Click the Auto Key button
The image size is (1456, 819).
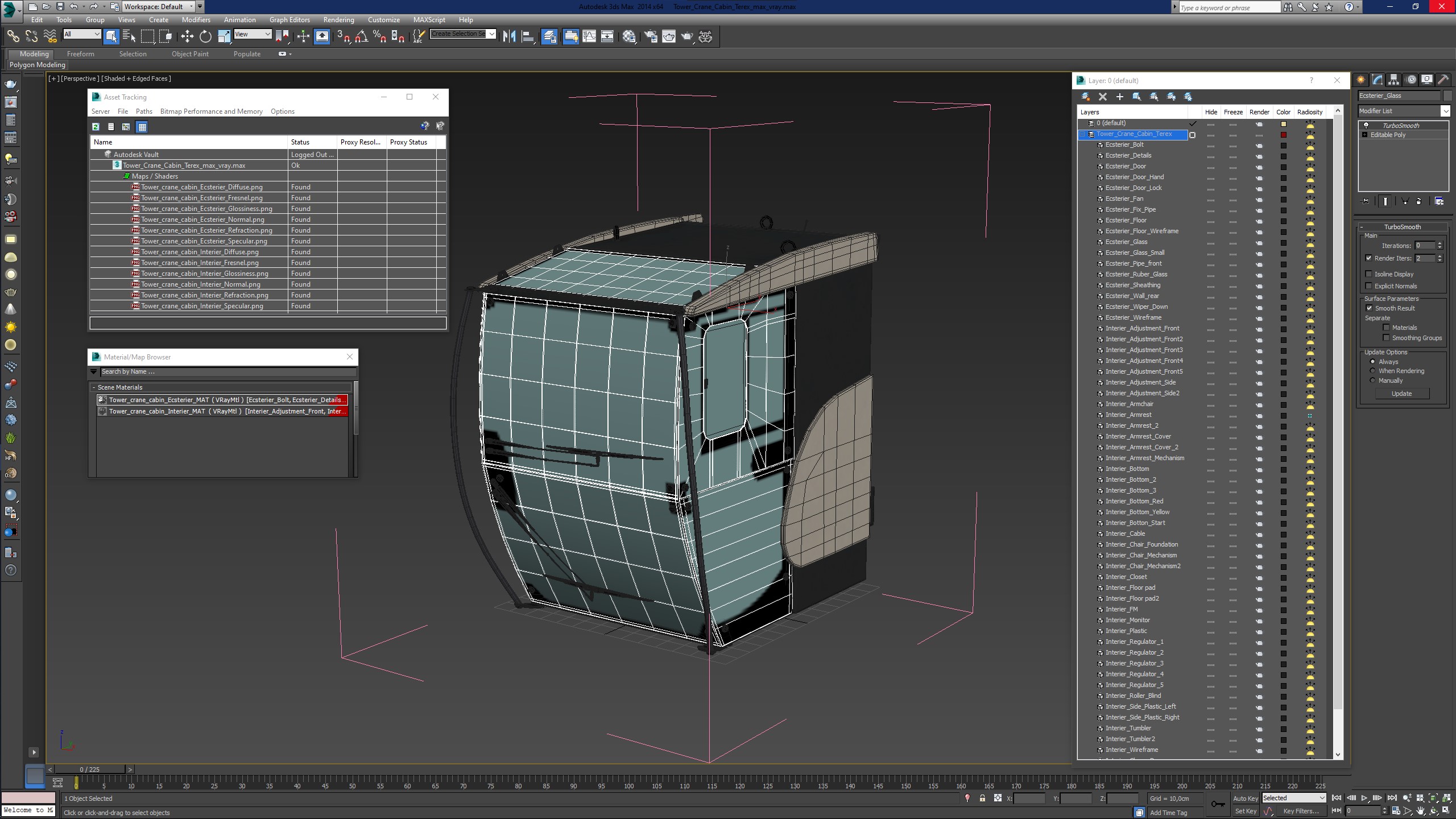click(x=1245, y=799)
